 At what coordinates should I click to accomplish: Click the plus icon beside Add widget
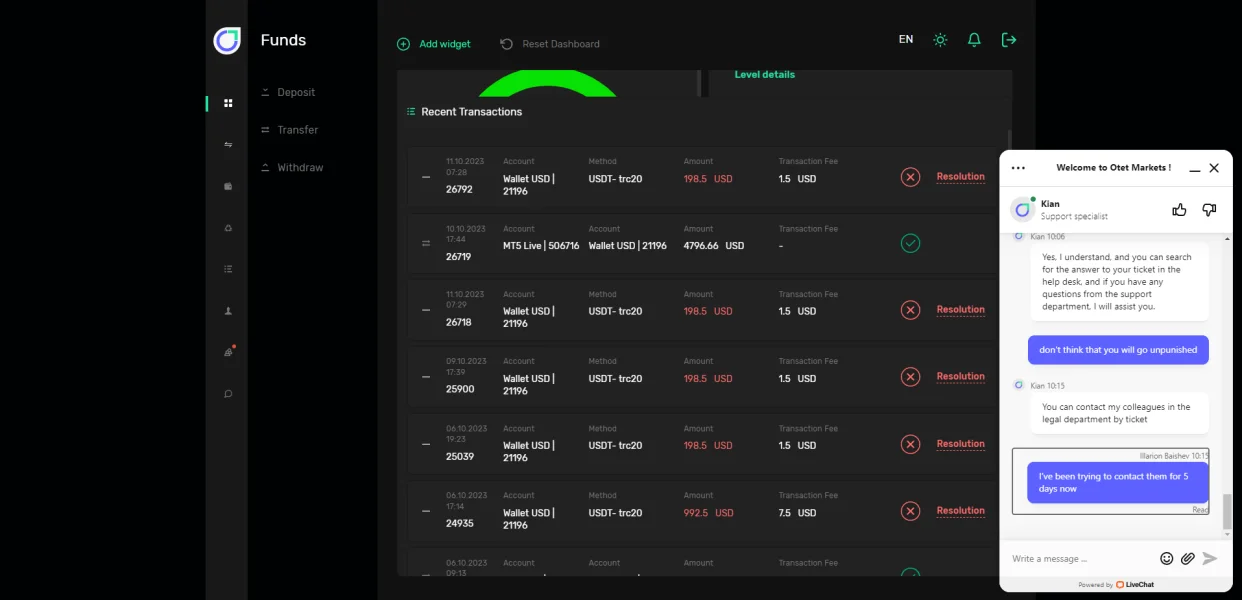pos(403,44)
